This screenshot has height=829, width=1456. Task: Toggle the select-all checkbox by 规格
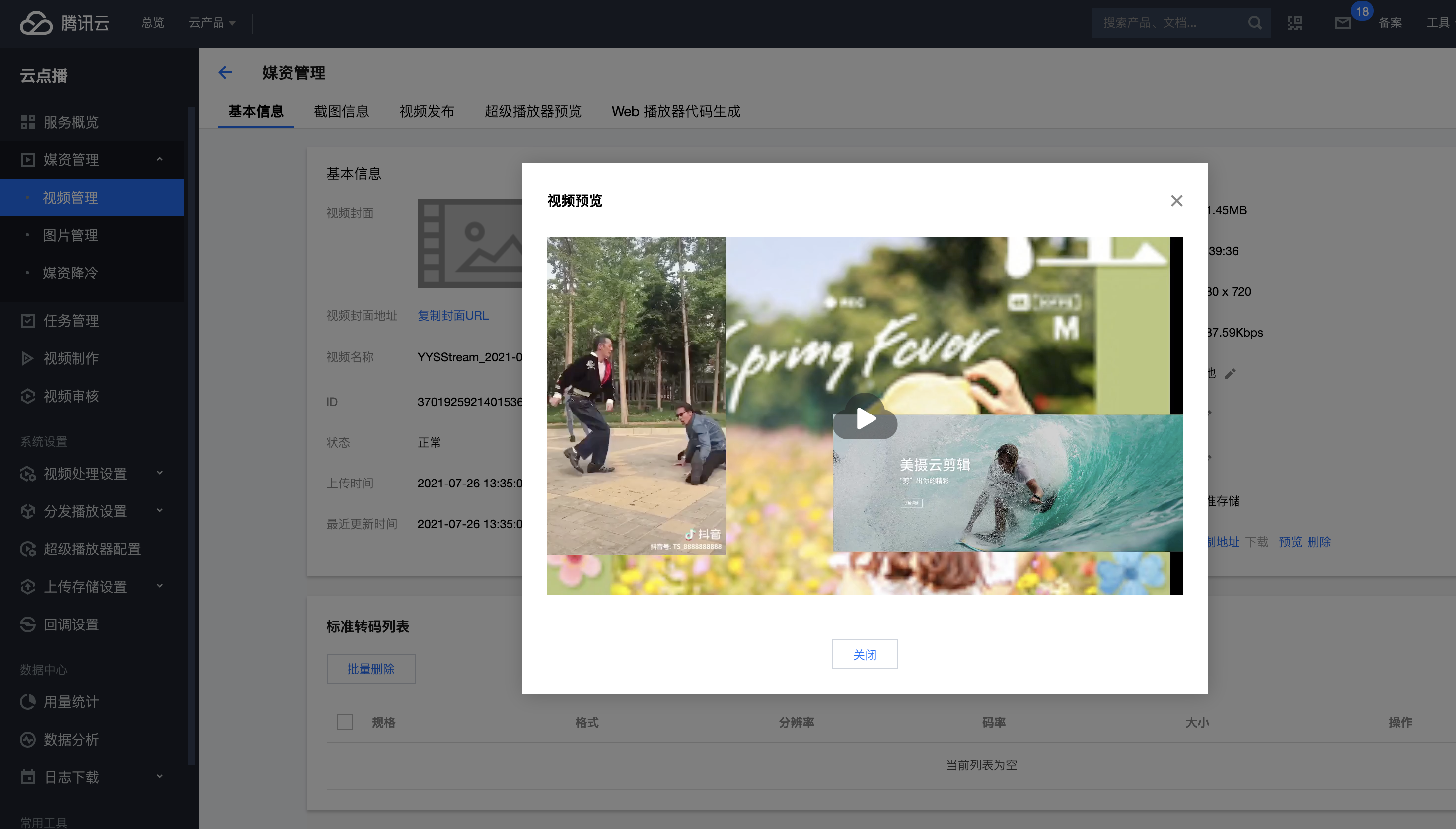point(344,722)
